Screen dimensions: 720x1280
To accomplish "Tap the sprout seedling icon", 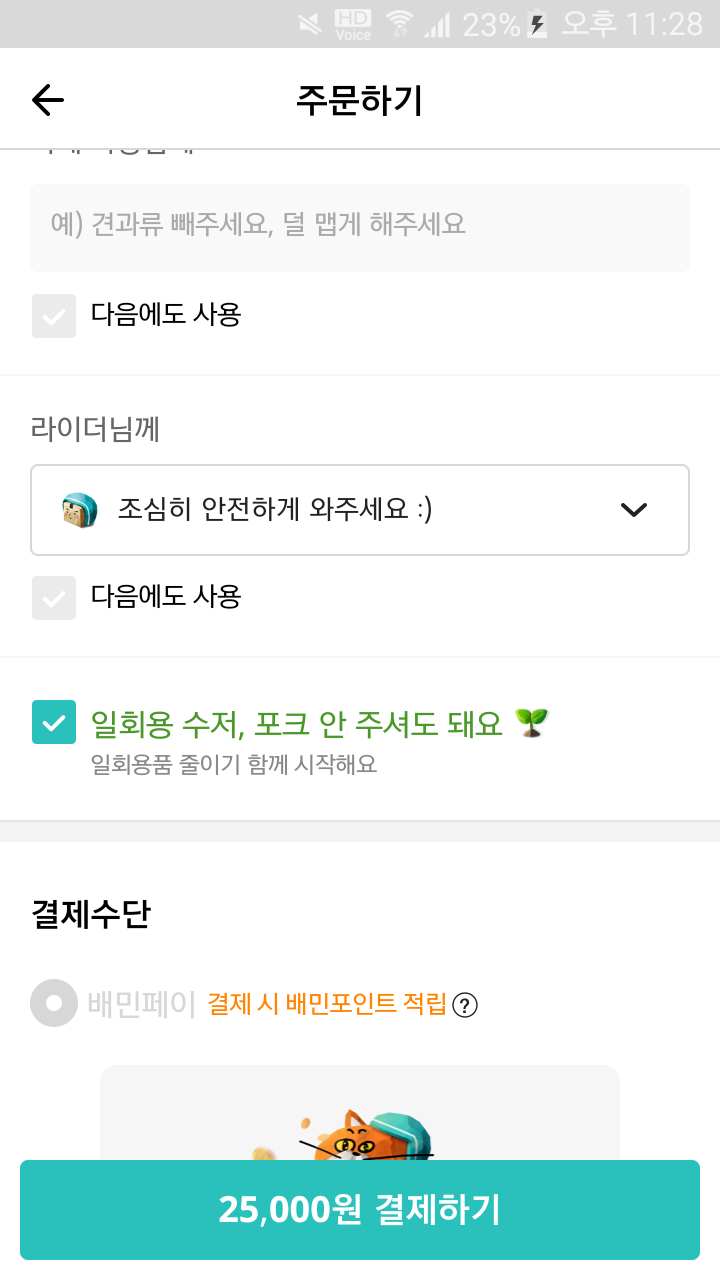I will click(x=531, y=722).
